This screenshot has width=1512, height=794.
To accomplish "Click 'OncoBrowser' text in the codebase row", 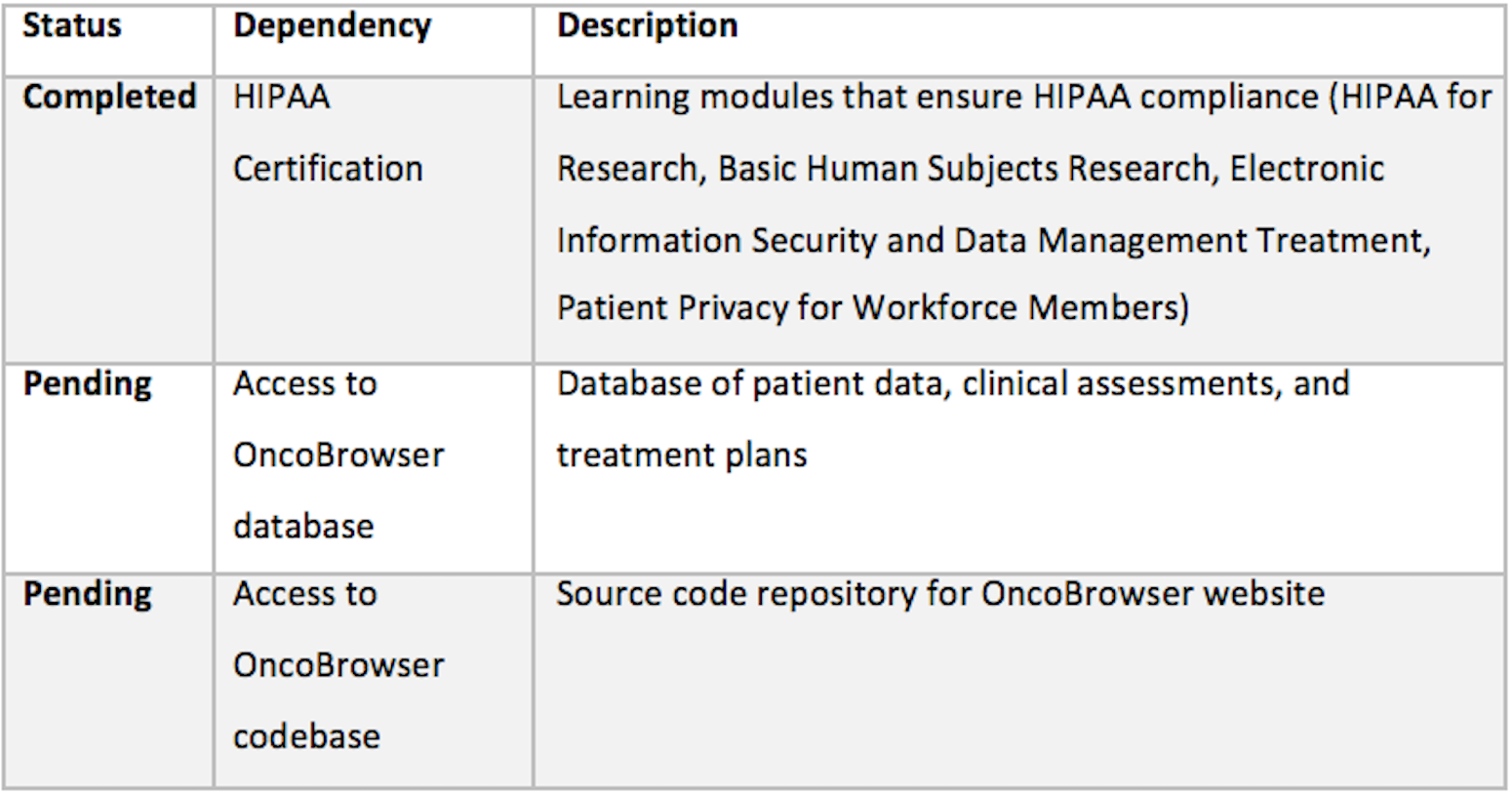I will [x=338, y=665].
